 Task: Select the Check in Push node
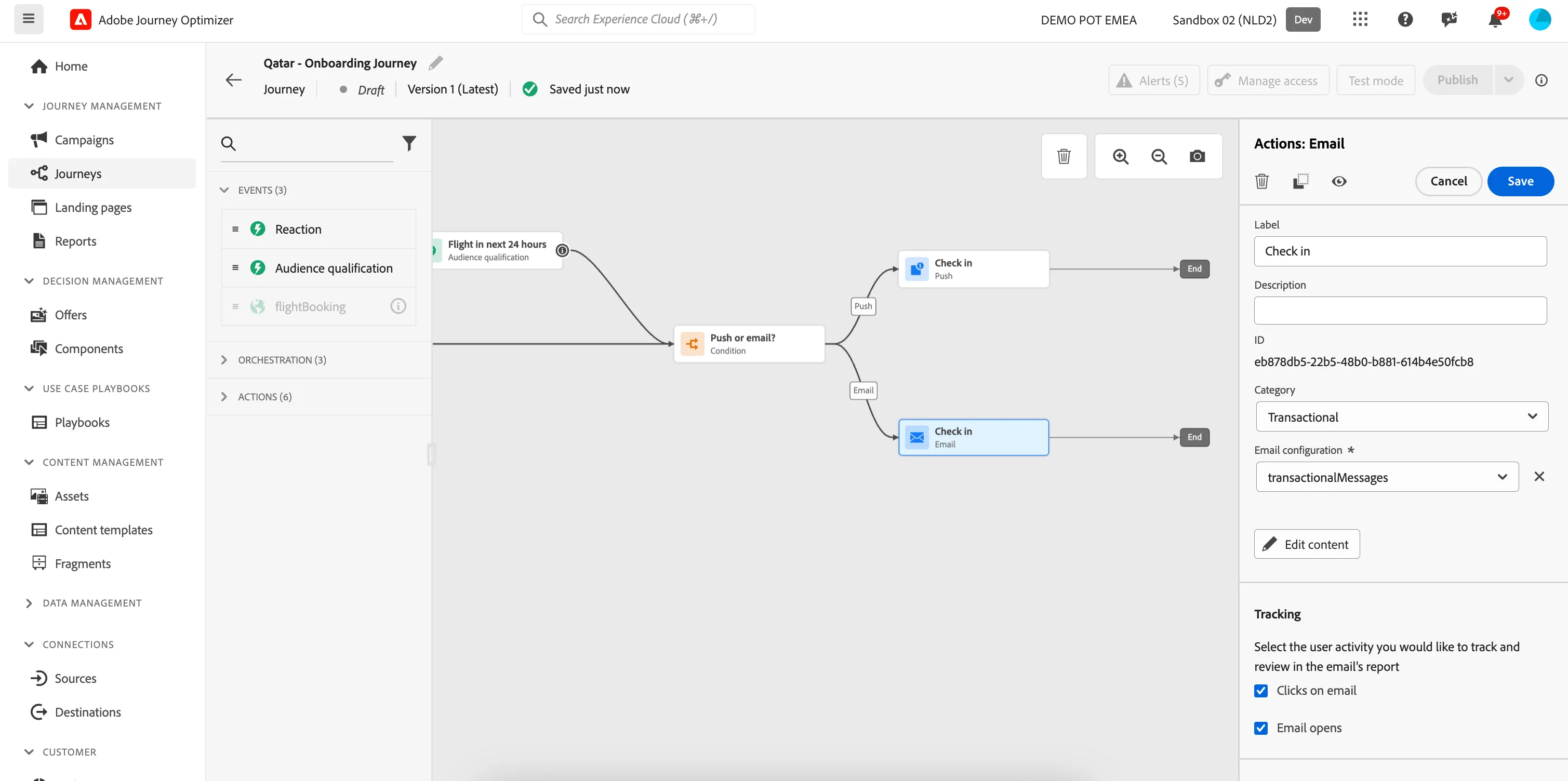(x=973, y=269)
